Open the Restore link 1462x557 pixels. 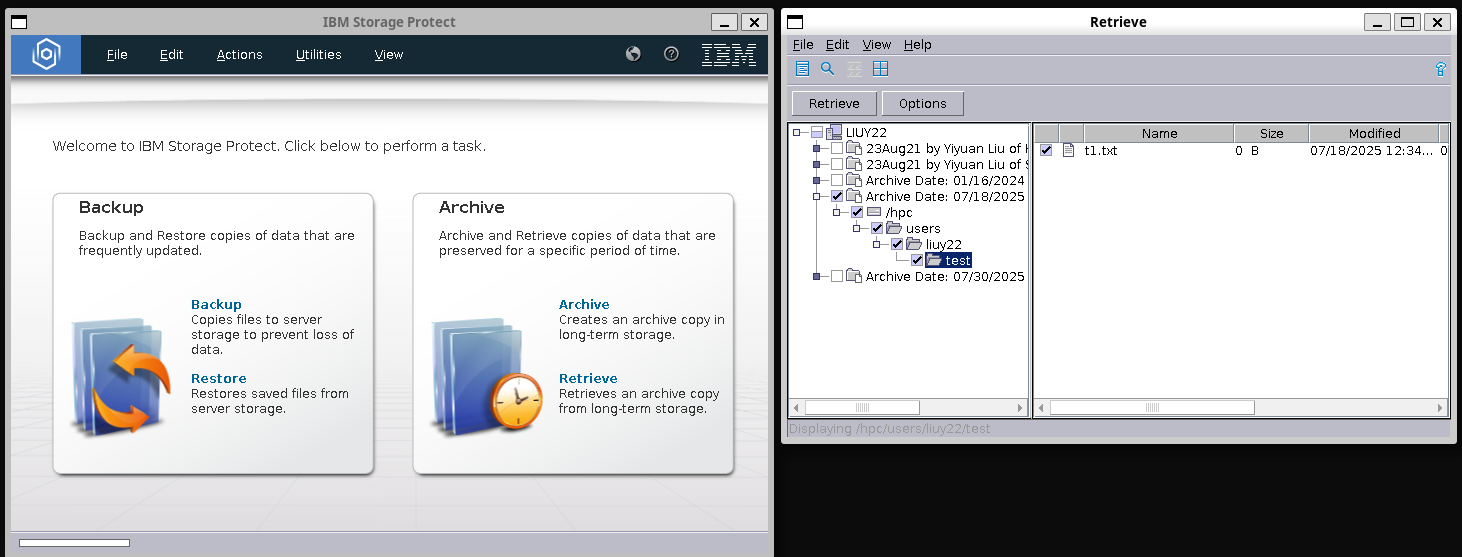click(x=218, y=378)
